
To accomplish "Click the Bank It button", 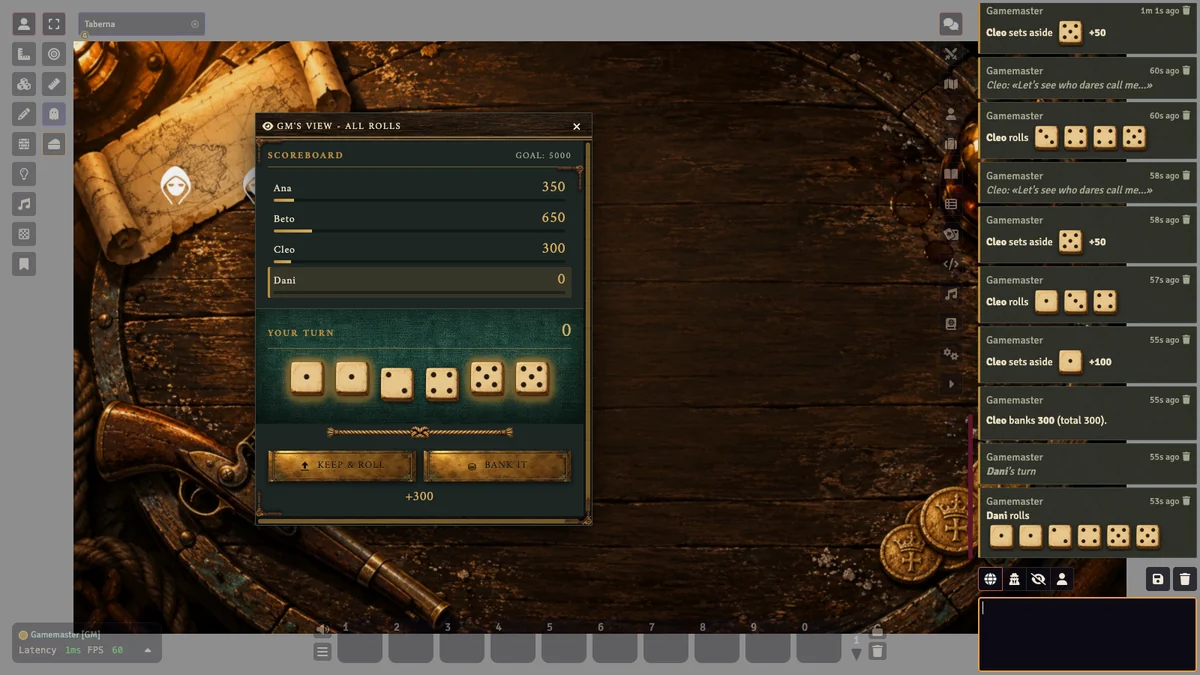I will click(x=497, y=466).
